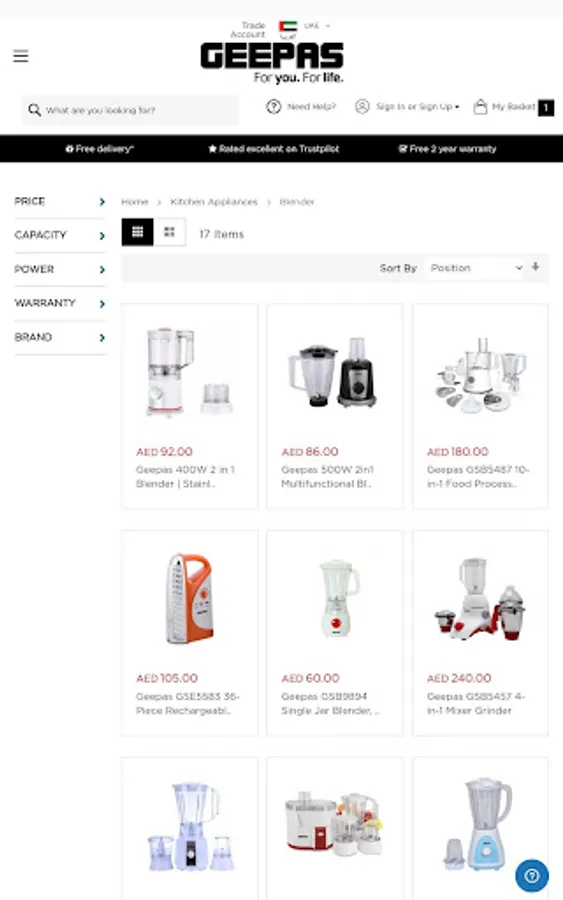Click the user account icon
This screenshot has height=900, width=563.
click(362, 106)
